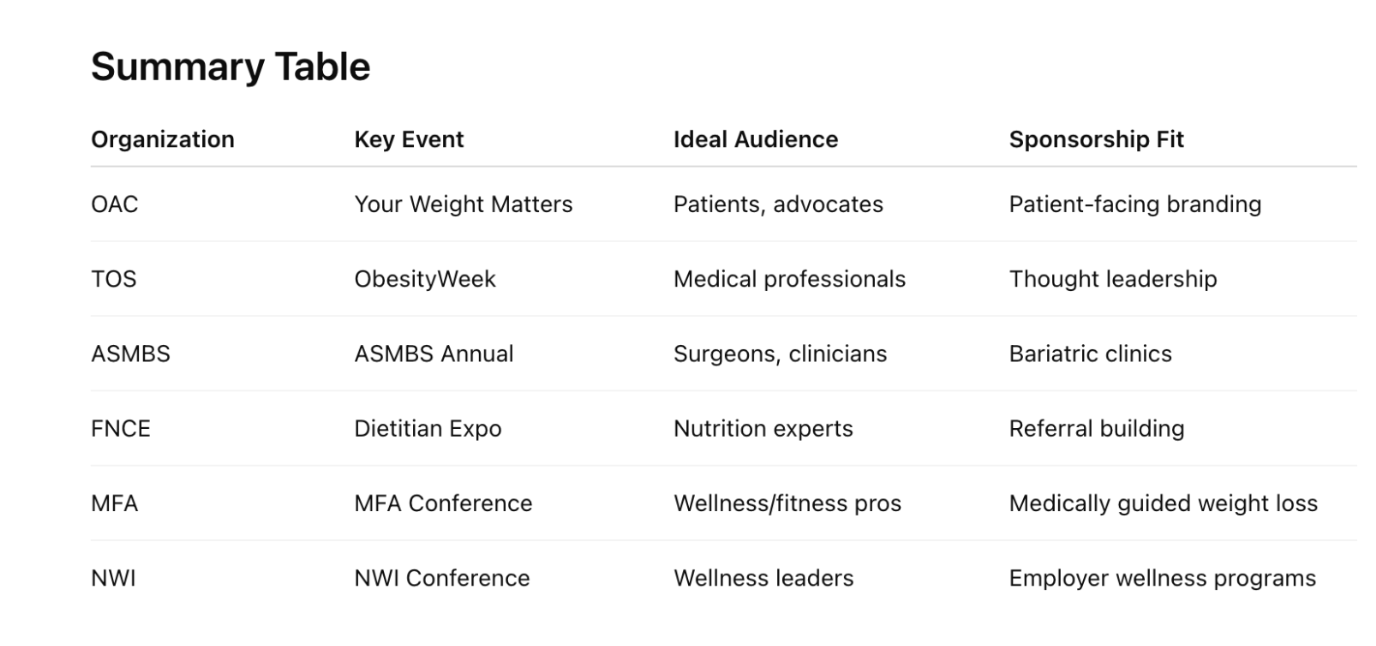Click the Your Weight Matters event cell
The height and width of the screenshot is (646, 1376).
[463, 204]
